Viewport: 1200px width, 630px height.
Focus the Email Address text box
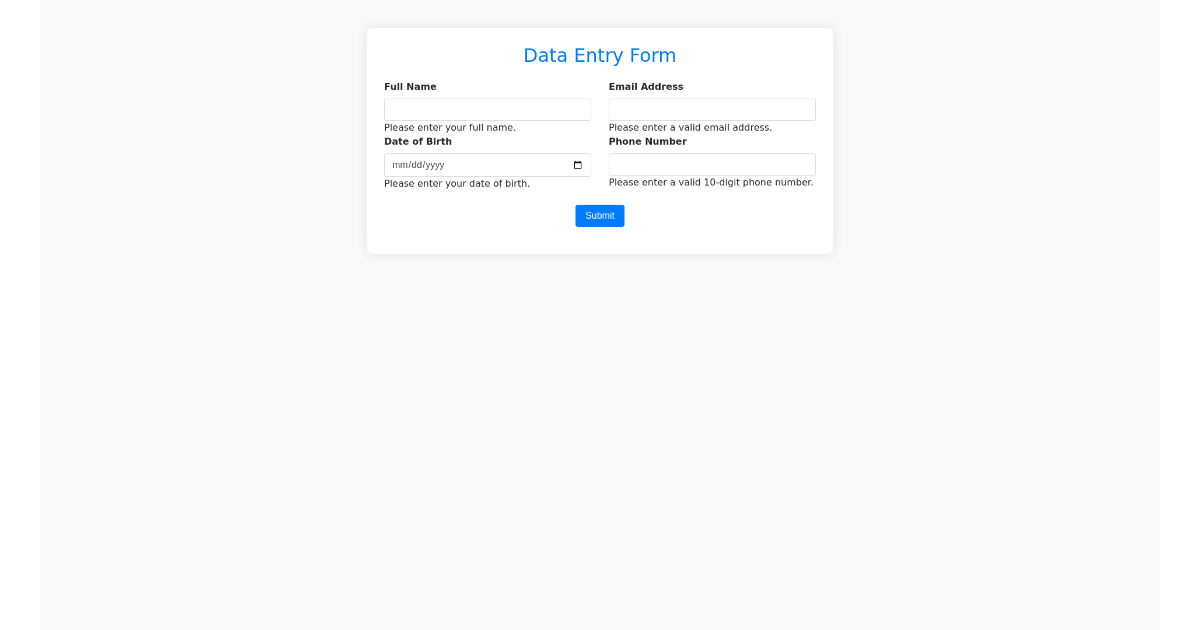point(712,110)
